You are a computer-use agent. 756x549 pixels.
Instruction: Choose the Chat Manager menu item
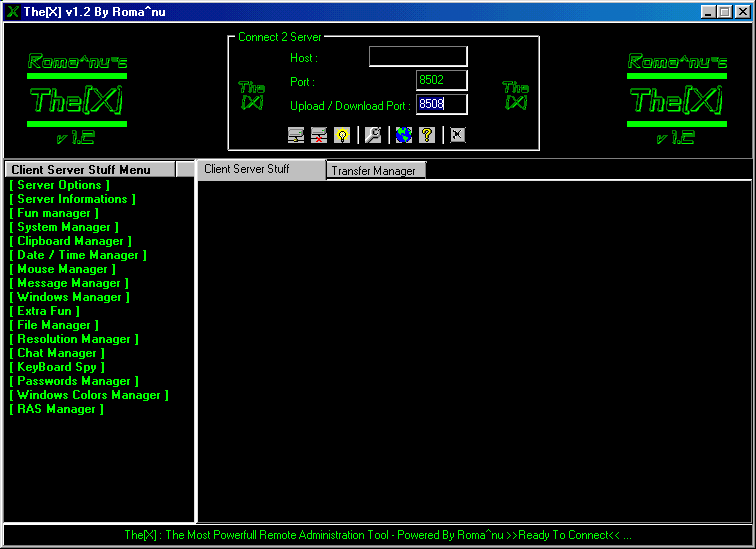coord(57,353)
